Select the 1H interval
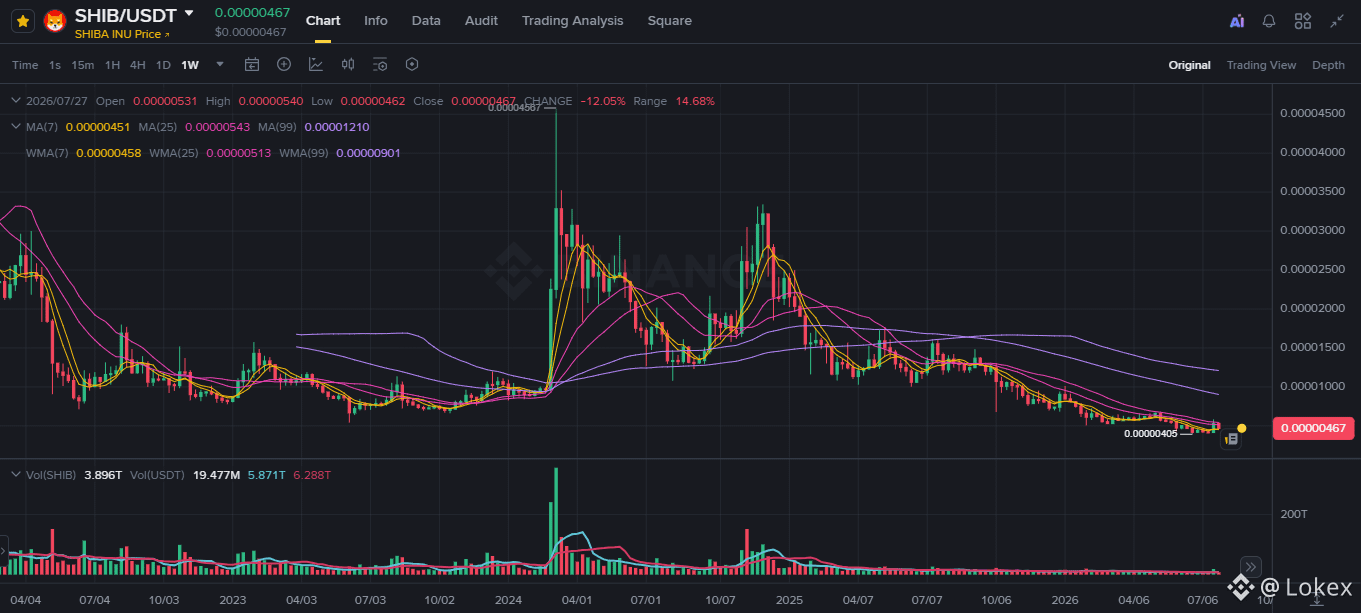The image size is (1361, 613). (x=112, y=65)
